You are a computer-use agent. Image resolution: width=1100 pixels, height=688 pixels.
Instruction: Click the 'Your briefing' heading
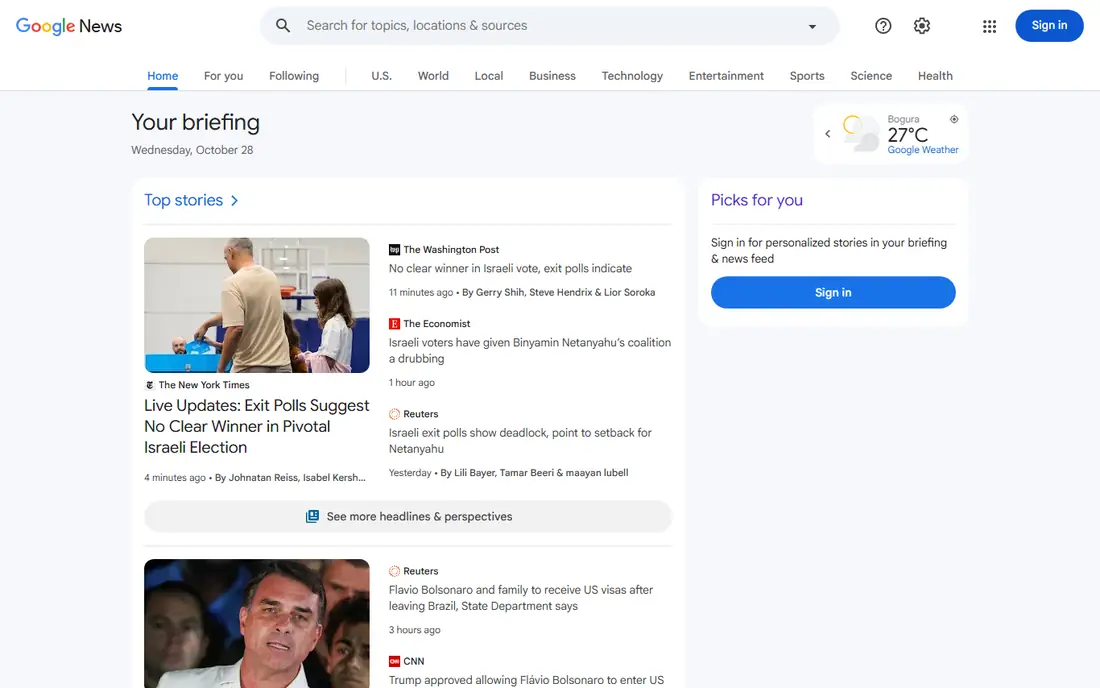click(196, 122)
